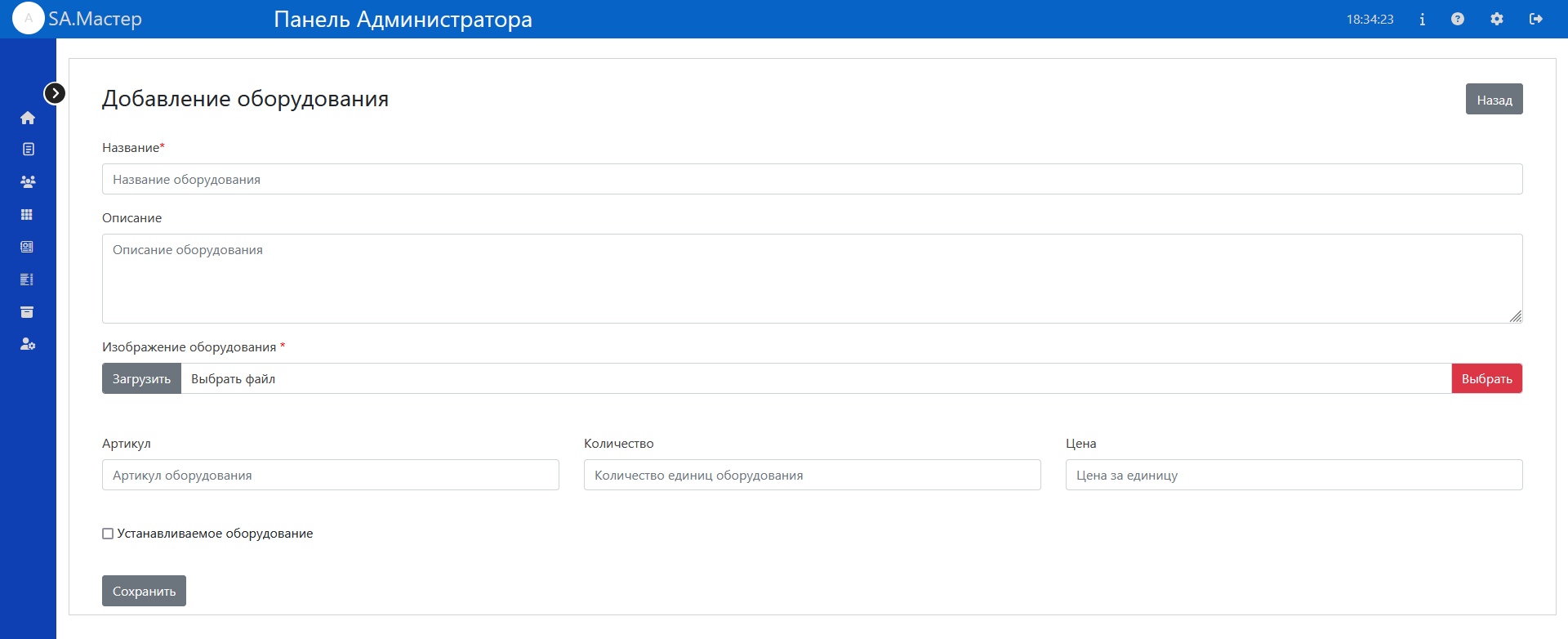Click the grid icon in sidebar
Image resolution: width=1568 pixels, height=639 pixels.
27,214
